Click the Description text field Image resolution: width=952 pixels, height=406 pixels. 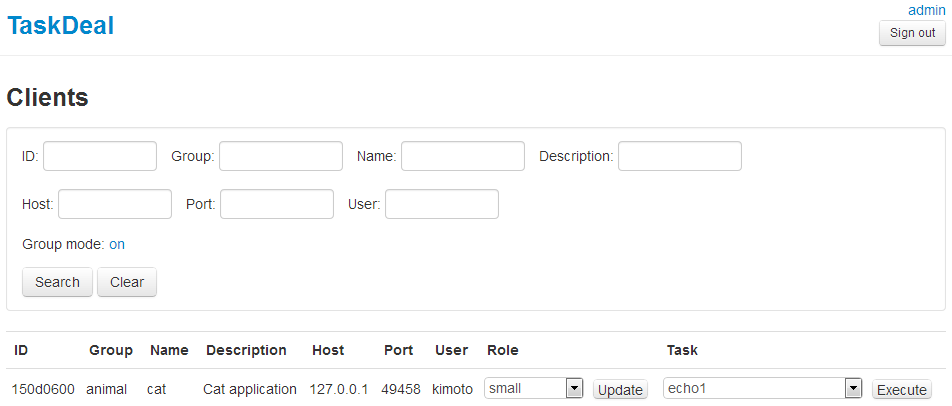[680, 156]
